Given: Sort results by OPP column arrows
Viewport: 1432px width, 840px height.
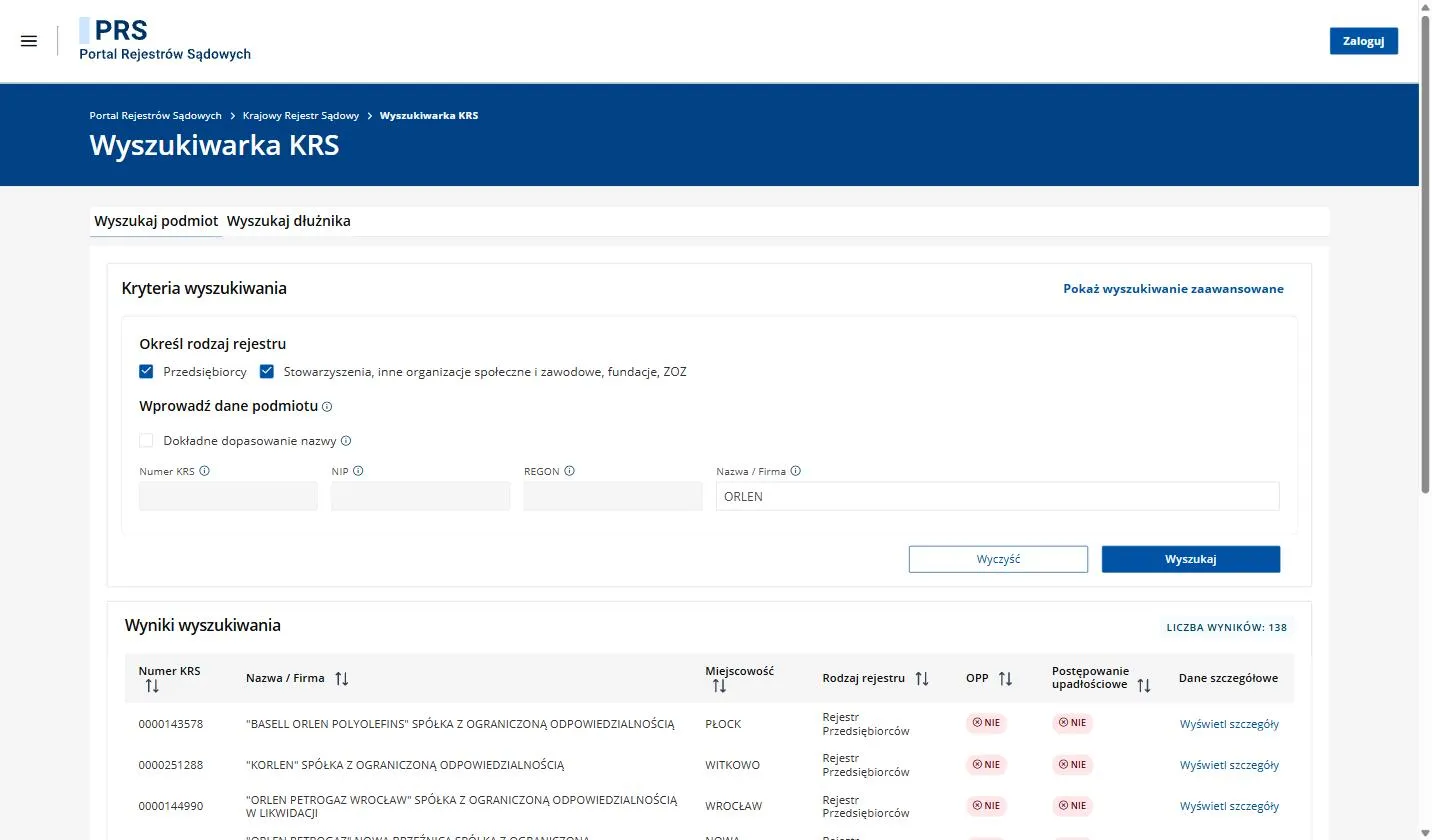Looking at the screenshot, I should 1006,678.
